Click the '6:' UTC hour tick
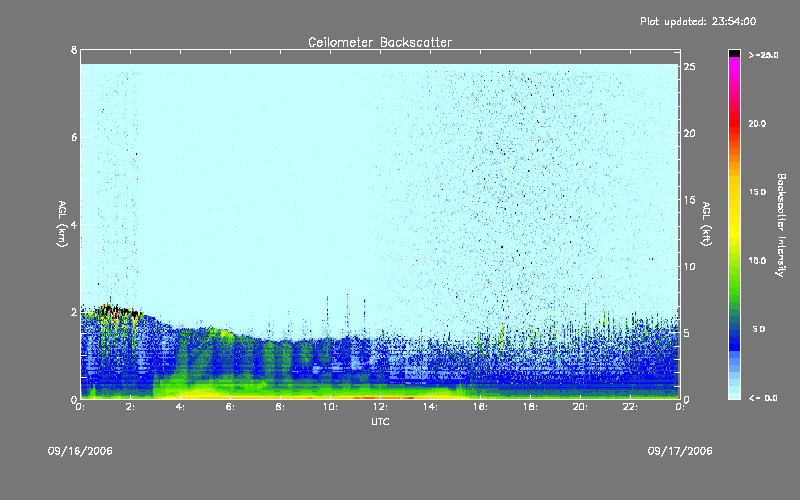 point(231,407)
